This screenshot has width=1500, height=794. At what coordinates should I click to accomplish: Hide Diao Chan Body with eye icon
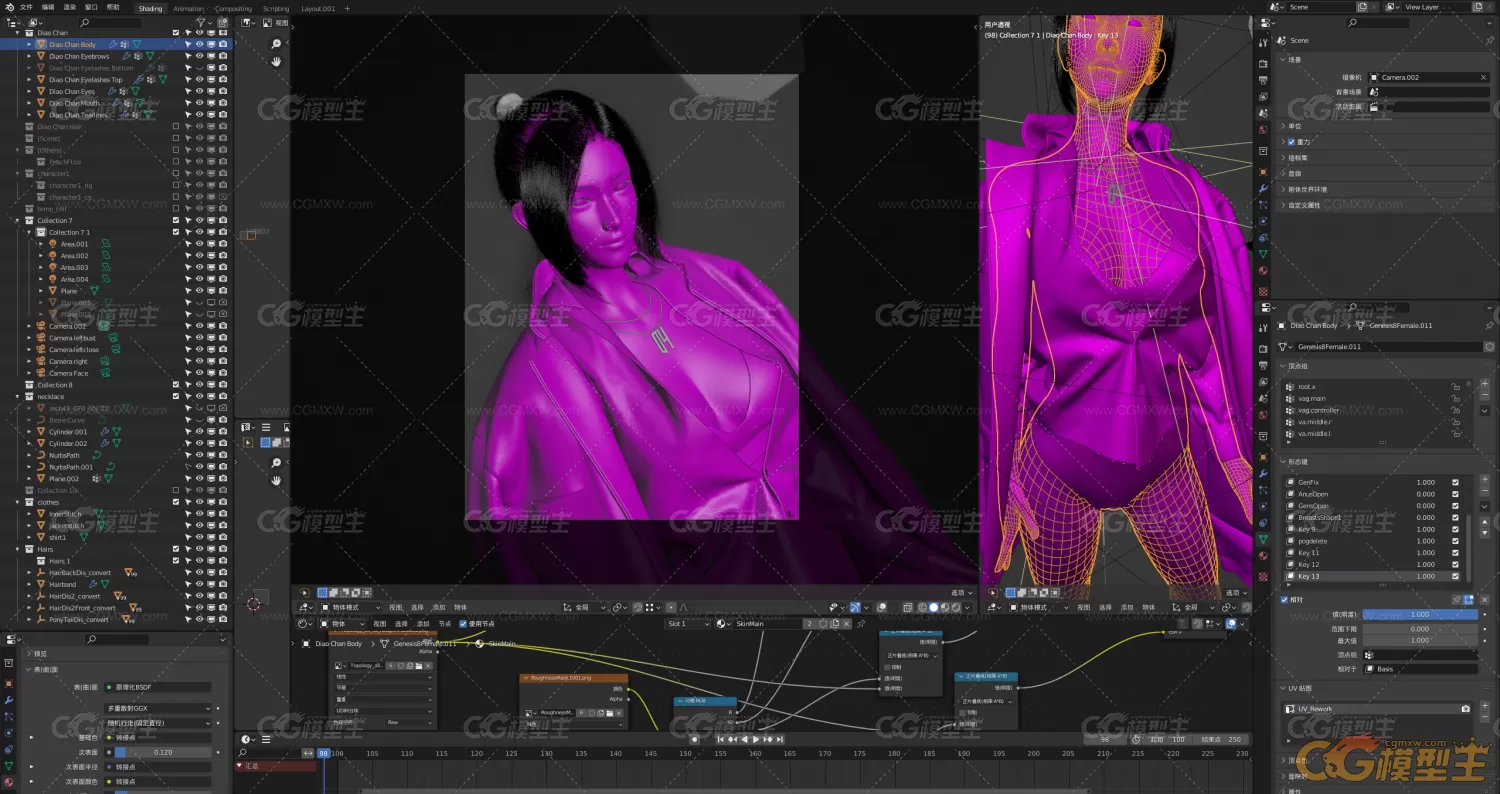coord(199,44)
